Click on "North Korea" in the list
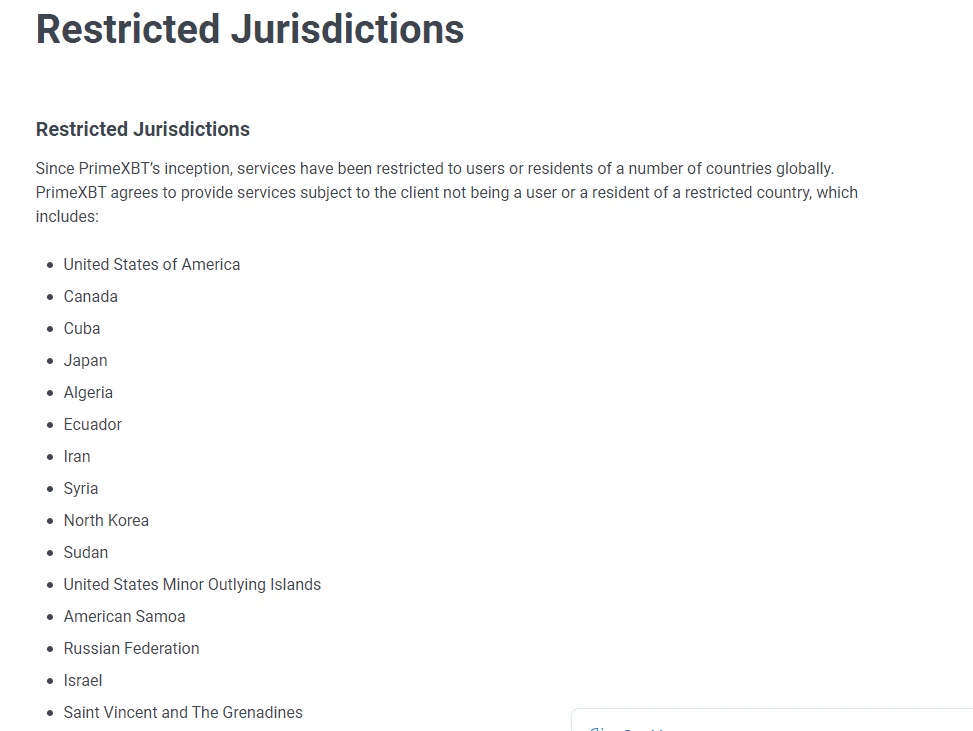The height and width of the screenshot is (731, 973). click(x=106, y=520)
